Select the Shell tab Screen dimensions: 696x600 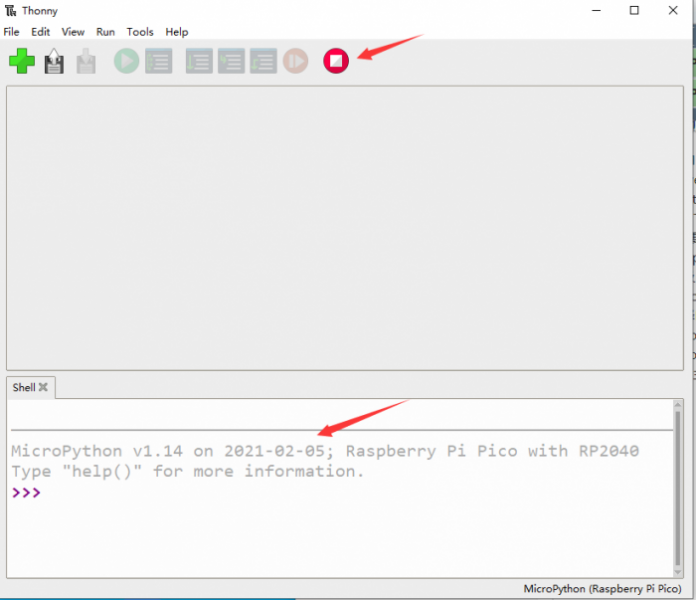tap(23, 387)
